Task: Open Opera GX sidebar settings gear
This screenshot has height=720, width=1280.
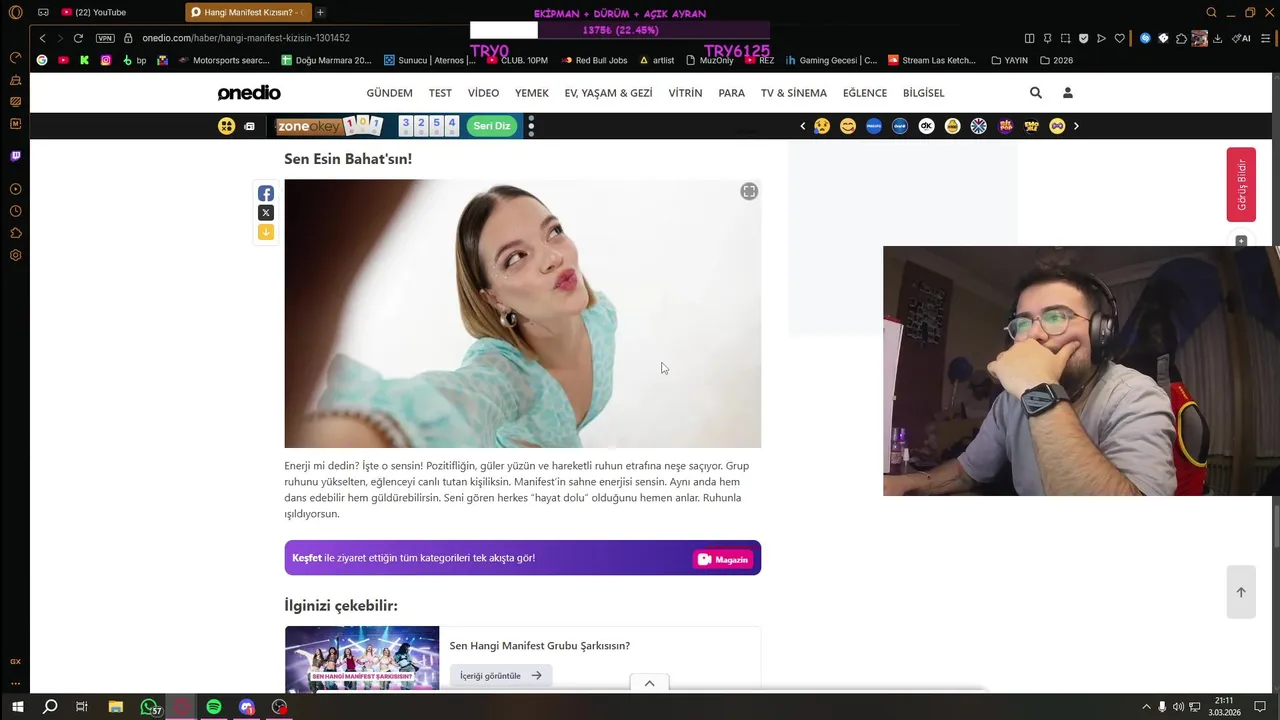Action: (15, 255)
